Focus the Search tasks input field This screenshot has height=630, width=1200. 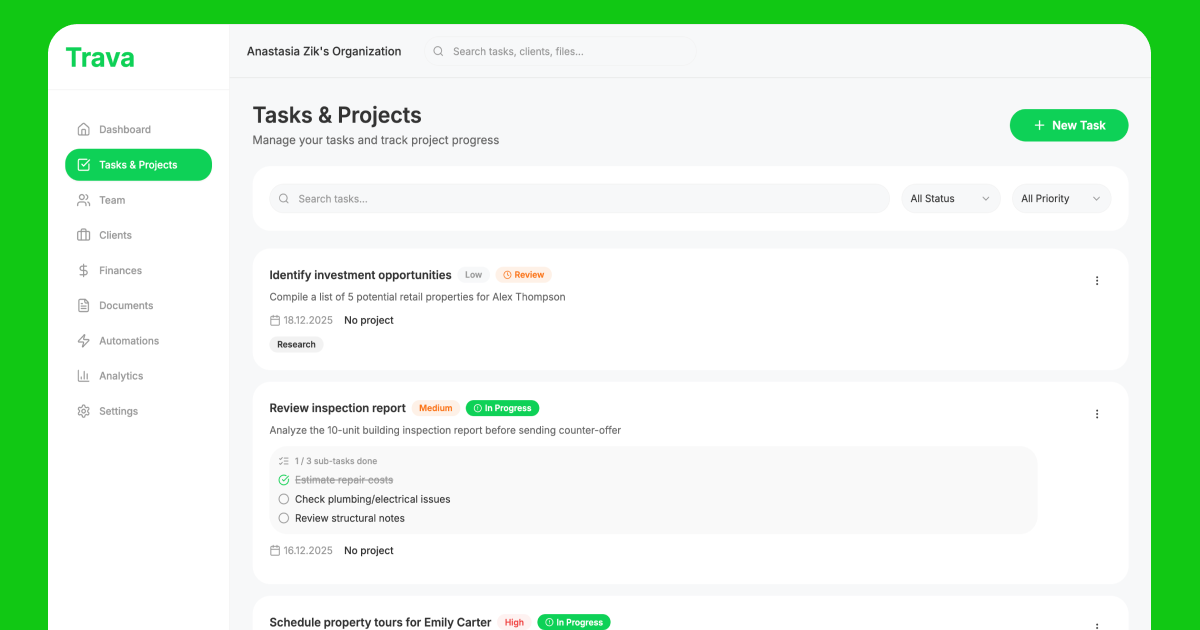(x=579, y=199)
